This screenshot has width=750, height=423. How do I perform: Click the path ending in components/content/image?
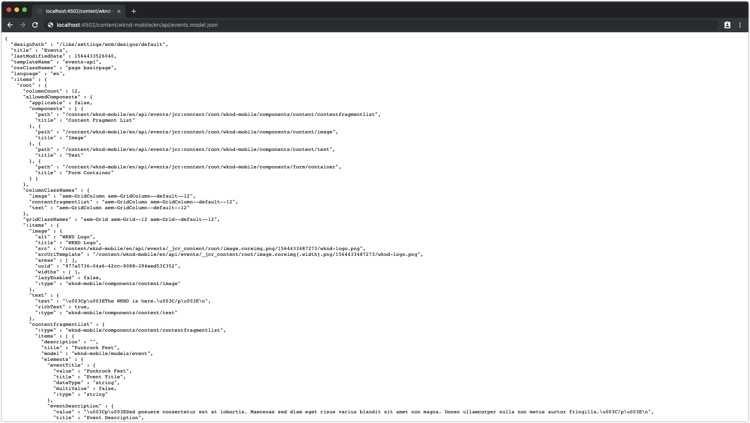click(x=200, y=132)
